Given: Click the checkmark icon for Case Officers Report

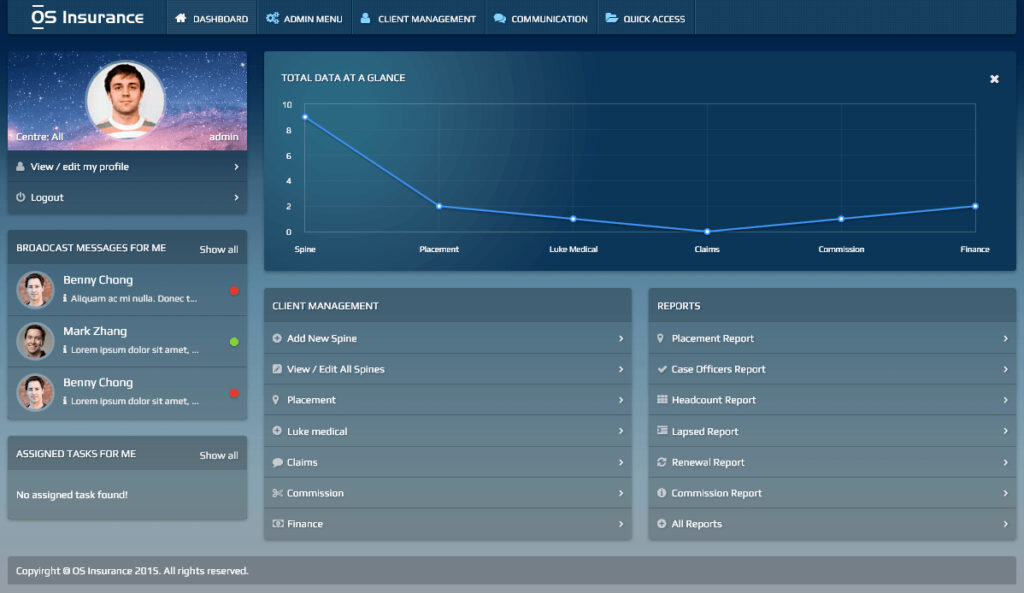Looking at the screenshot, I should click(662, 369).
